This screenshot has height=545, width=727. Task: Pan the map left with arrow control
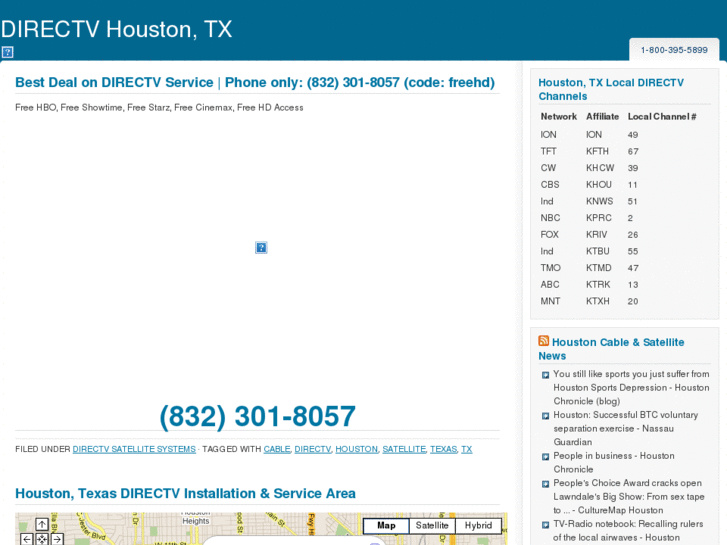point(26,539)
